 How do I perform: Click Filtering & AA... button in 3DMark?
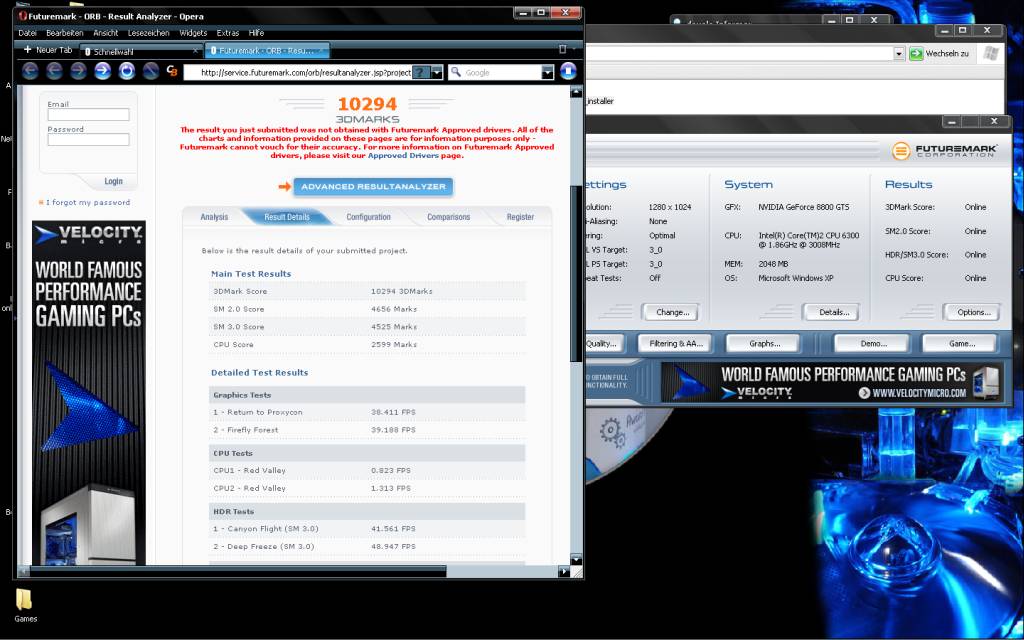[x=675, y=344]
